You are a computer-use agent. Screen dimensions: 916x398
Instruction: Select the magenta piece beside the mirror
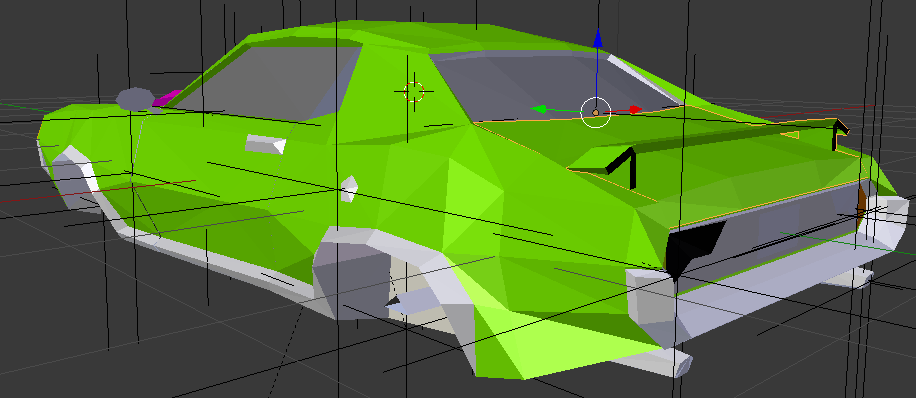point(166,98)
